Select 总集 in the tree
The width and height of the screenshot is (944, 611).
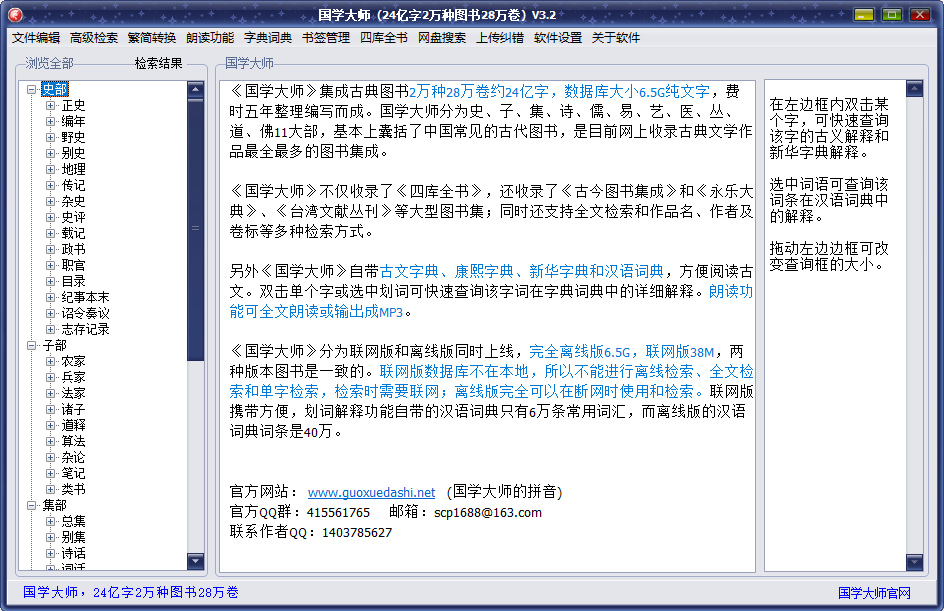pos(73,521)
